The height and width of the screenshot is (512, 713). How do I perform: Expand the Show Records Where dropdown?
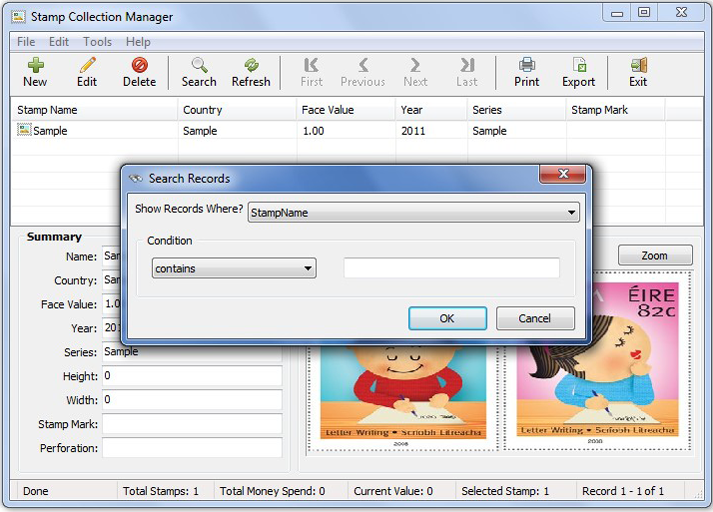(571, 212)
